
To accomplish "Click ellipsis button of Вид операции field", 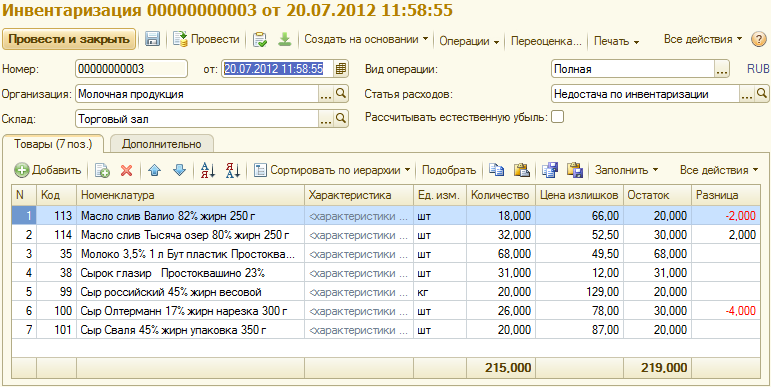I will coord(721,69).
